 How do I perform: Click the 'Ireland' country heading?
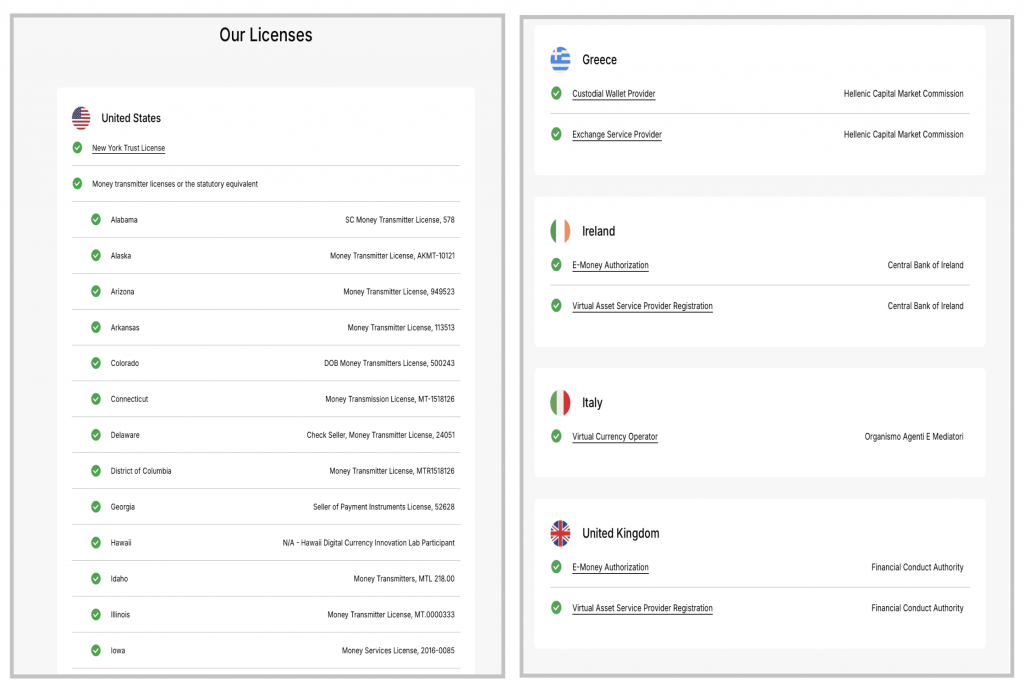point(598,231)
